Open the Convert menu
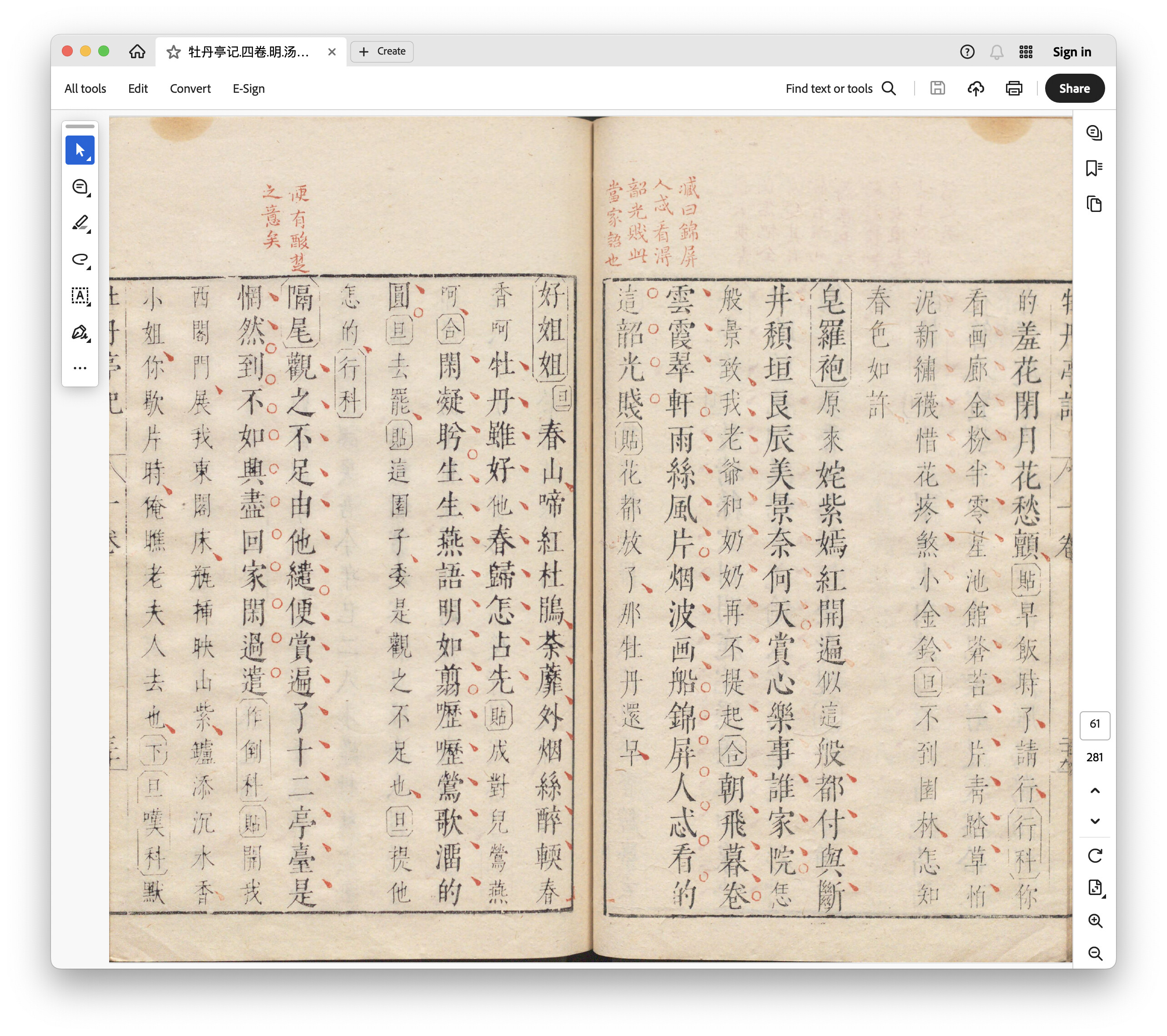 [x=190, y=89]
